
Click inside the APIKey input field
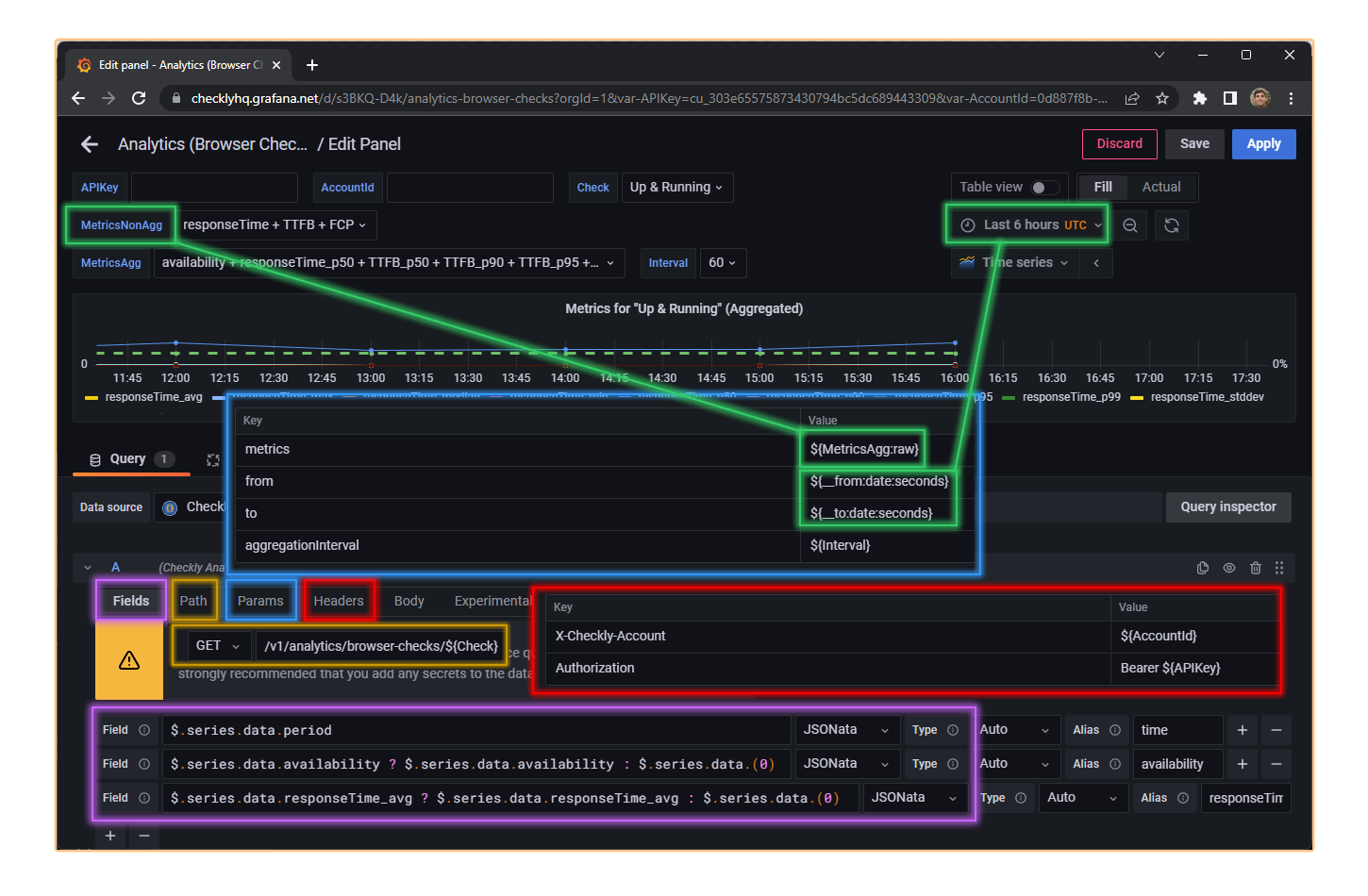pos(214,187)
